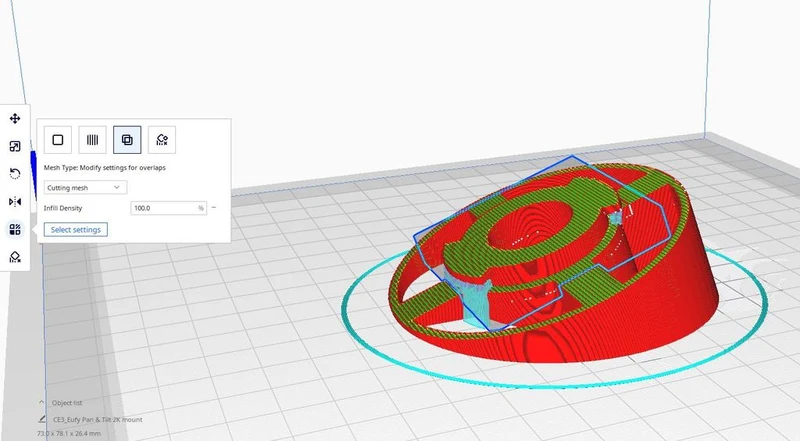Select the Scale tool

[15, 146]
